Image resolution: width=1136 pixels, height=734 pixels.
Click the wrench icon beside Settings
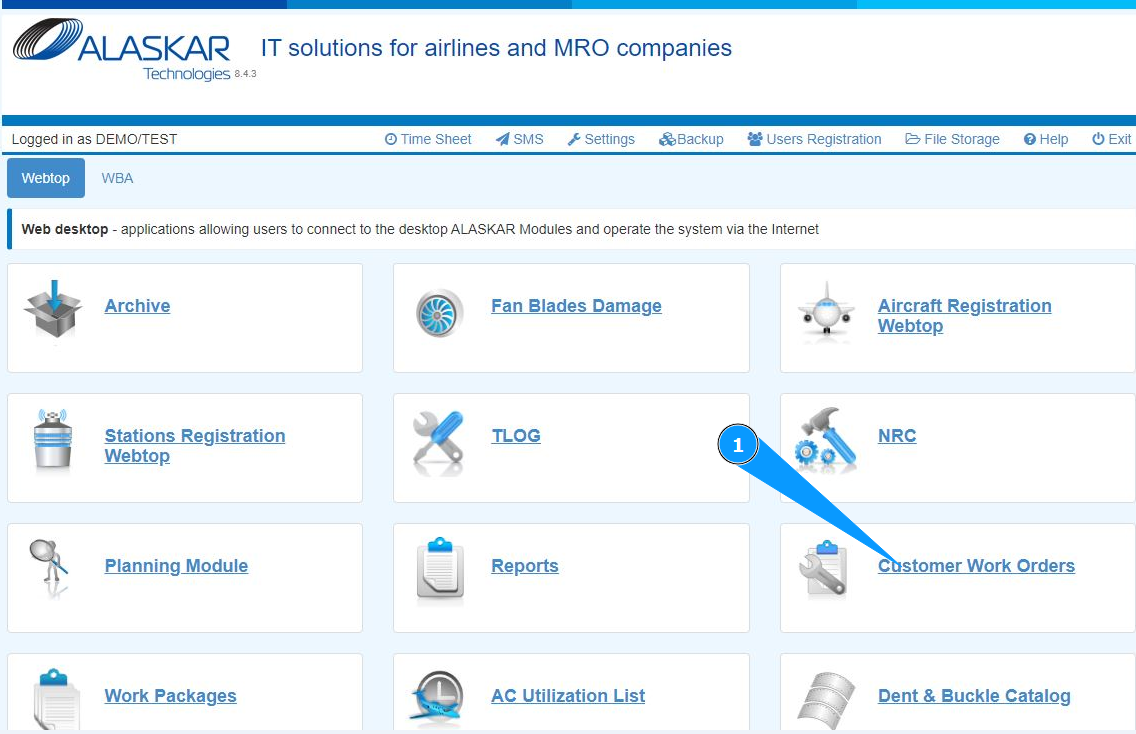[x=574, y=139]
